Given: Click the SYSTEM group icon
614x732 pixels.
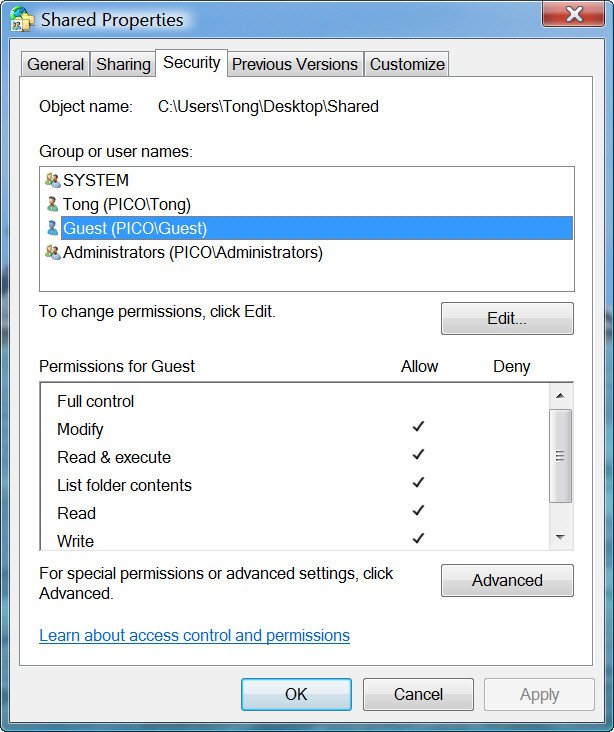Looking at the screenshot, I should [x=52, y=181].
